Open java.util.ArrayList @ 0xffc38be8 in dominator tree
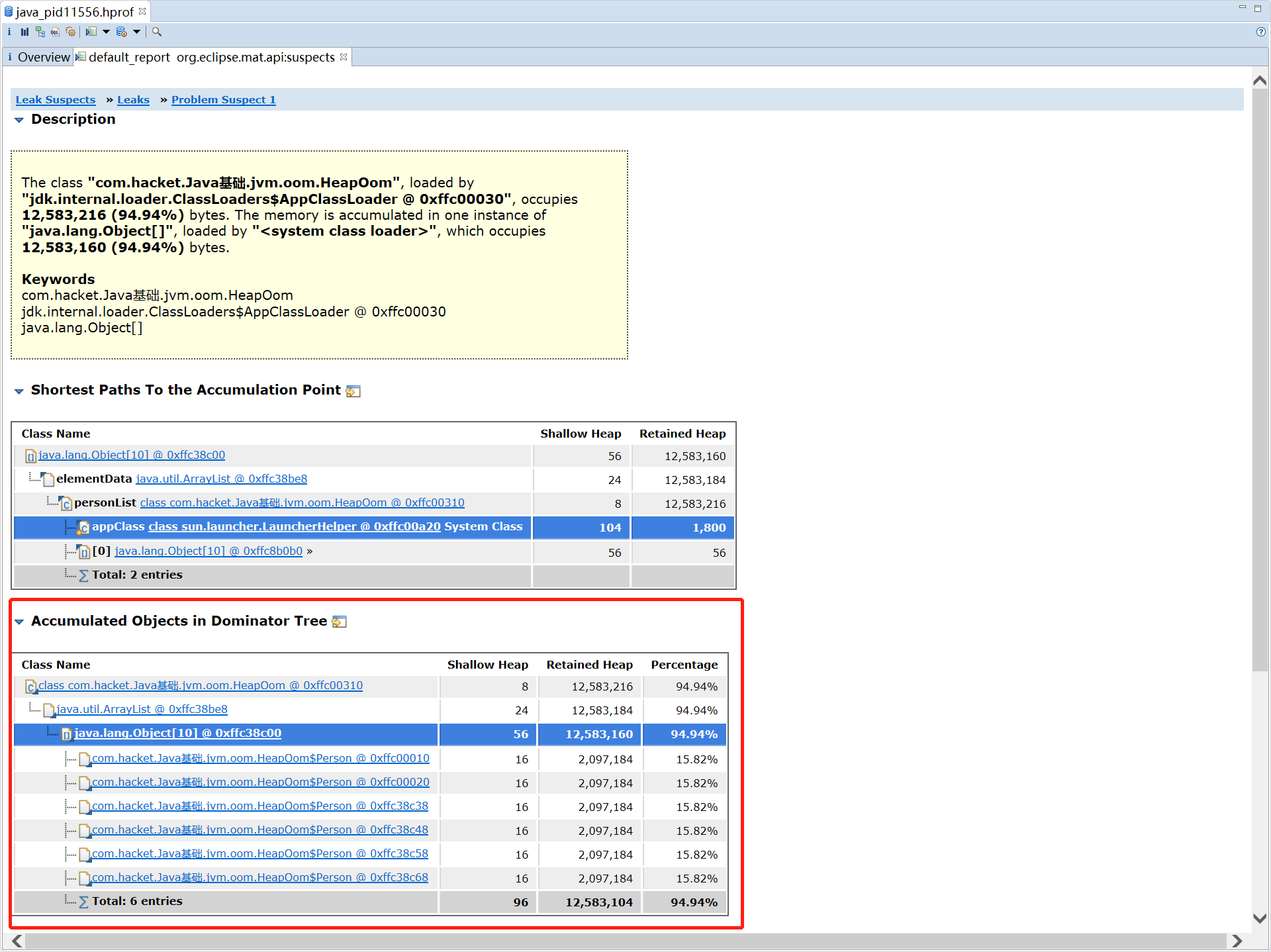This screenshot has width=1271, height=952. click(142, 710)
